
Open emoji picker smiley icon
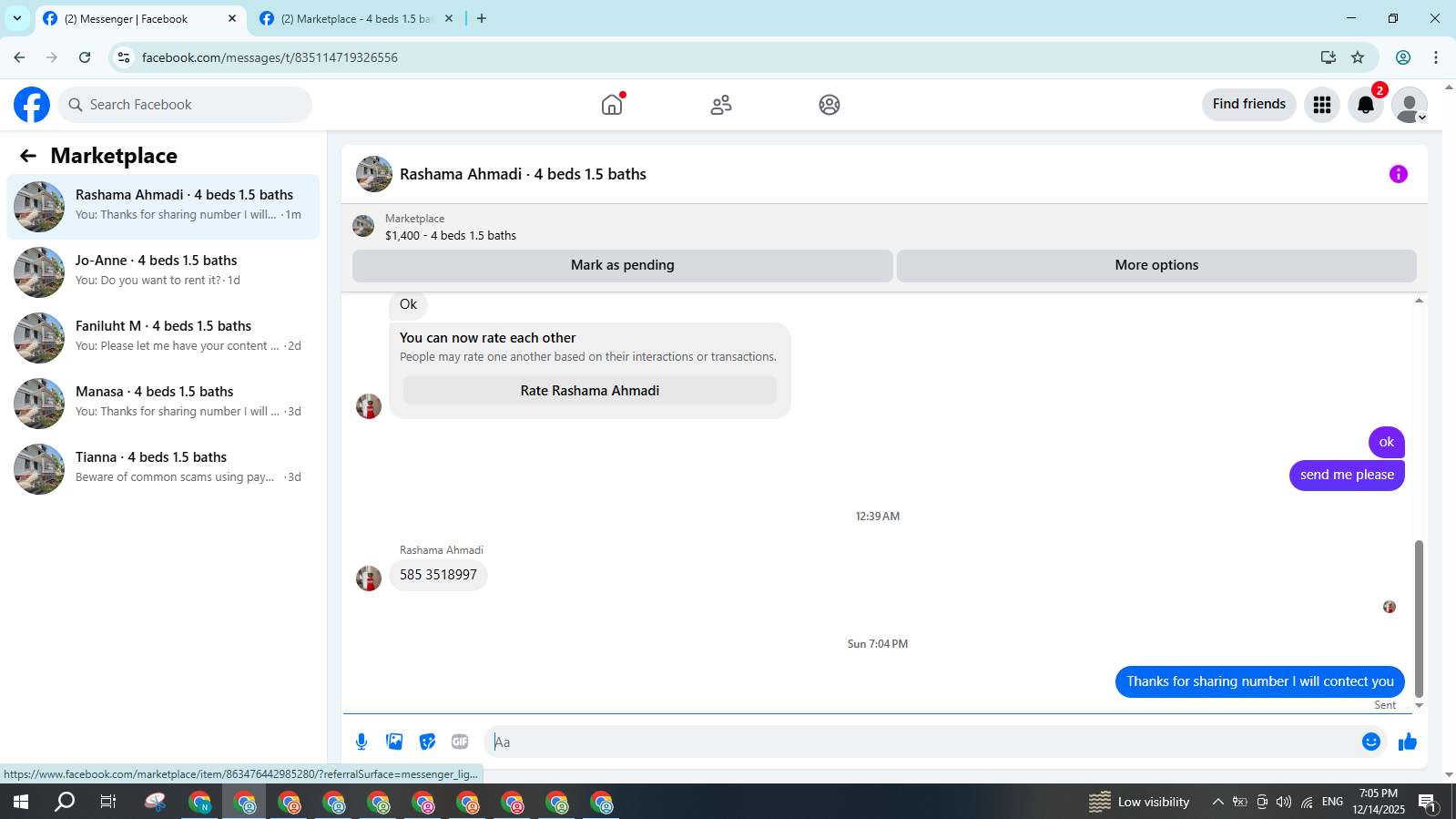pyautogui.click(x=1371, y=742)
